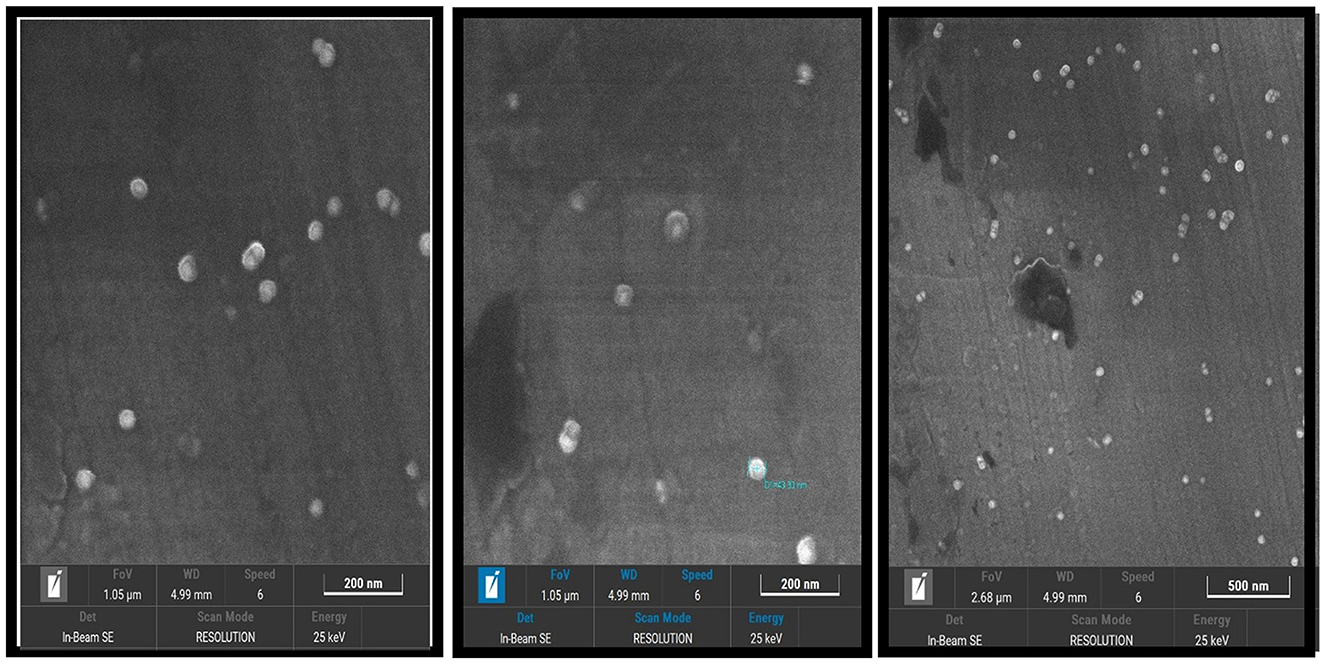Select the "2.68 µm" field-of-view value
The width and height of the screenshot is (1325, 664).
coord(991,598)
